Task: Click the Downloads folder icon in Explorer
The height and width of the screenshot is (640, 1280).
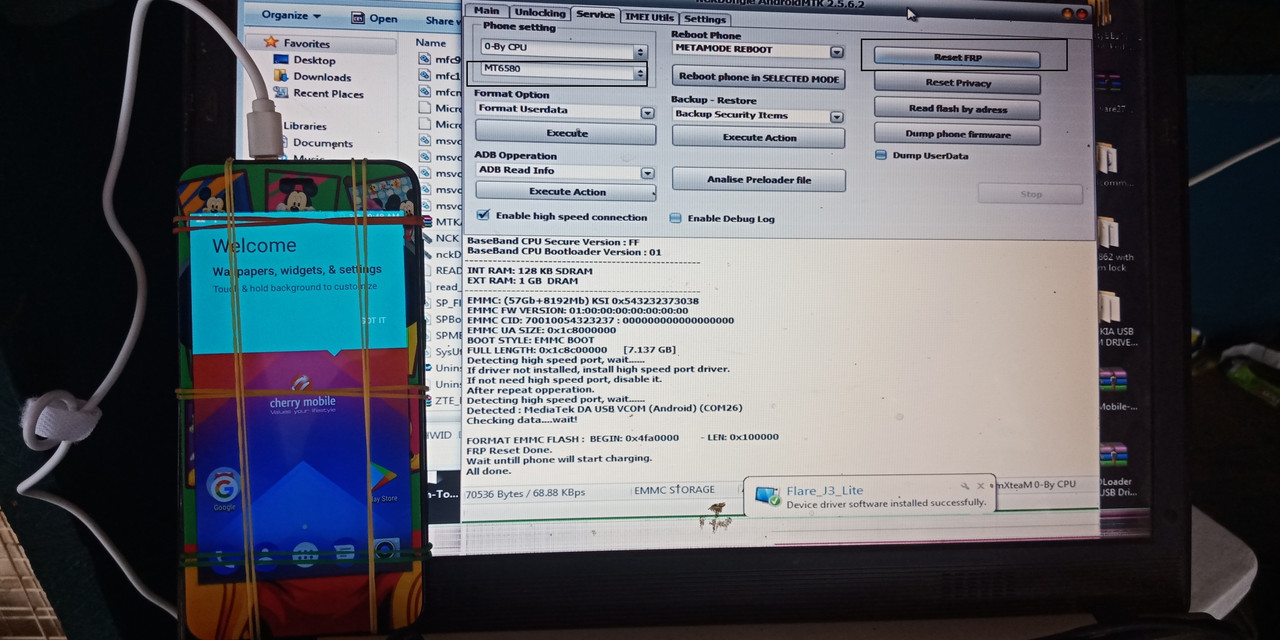Action: 282,77
